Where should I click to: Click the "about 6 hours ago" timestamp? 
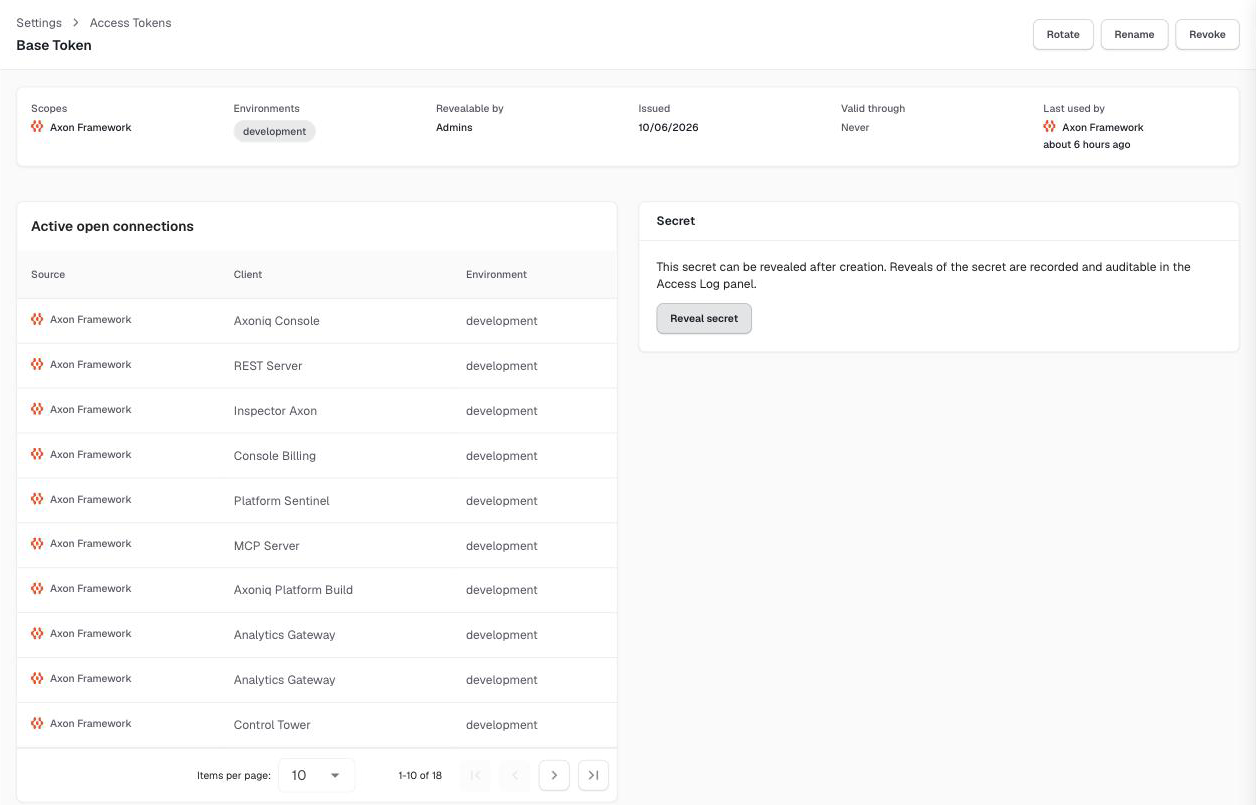(1087, 144)
